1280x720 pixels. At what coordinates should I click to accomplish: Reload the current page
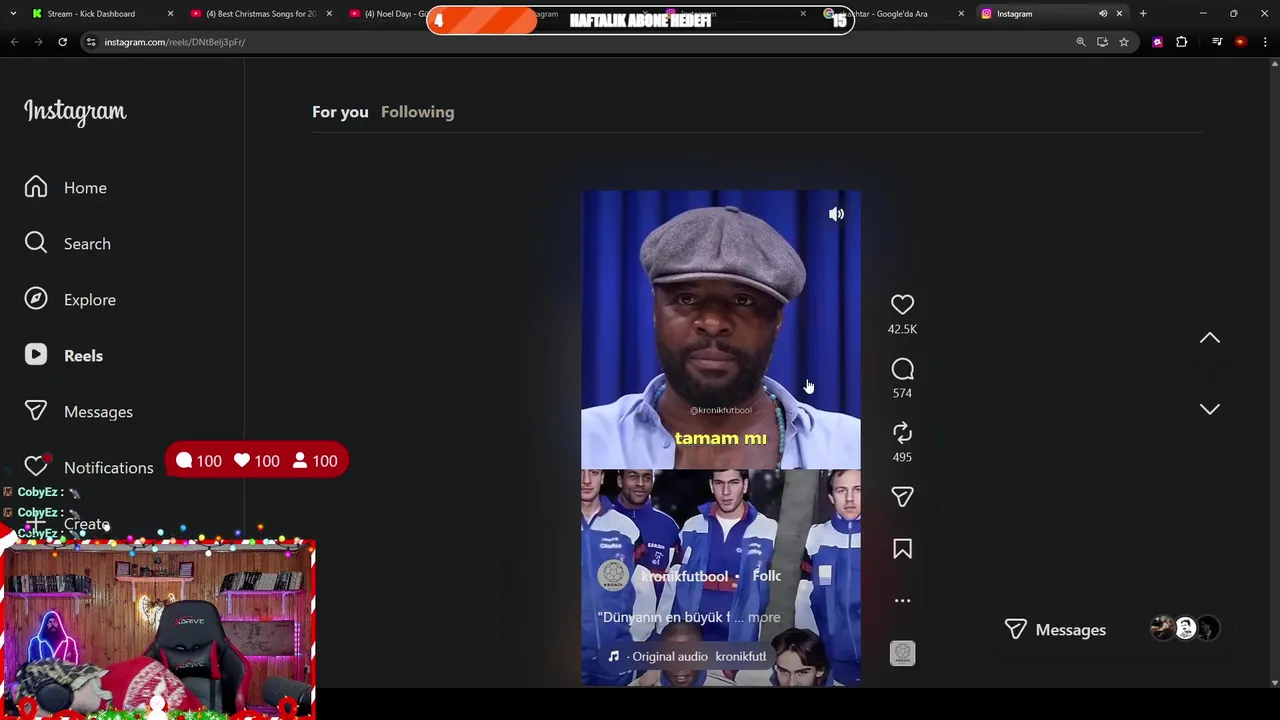pos(62,42)
